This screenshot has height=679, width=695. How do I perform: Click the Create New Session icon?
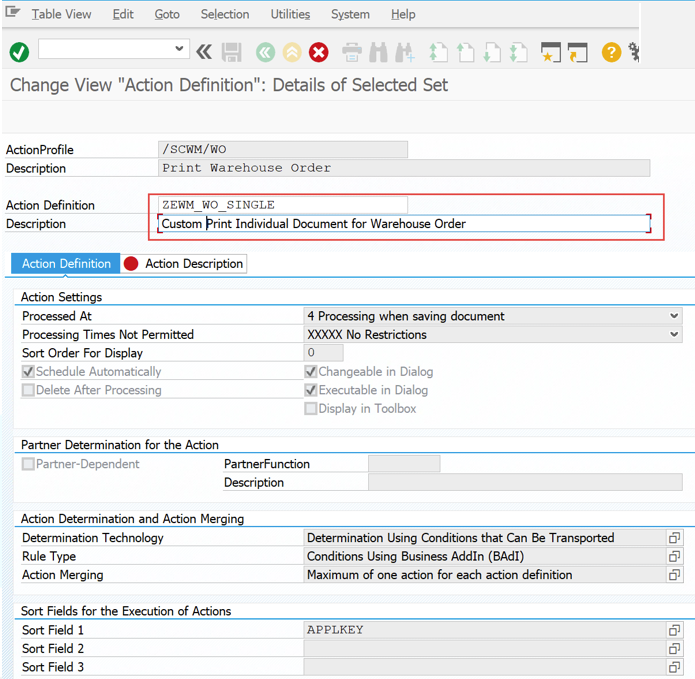[551, 52]
